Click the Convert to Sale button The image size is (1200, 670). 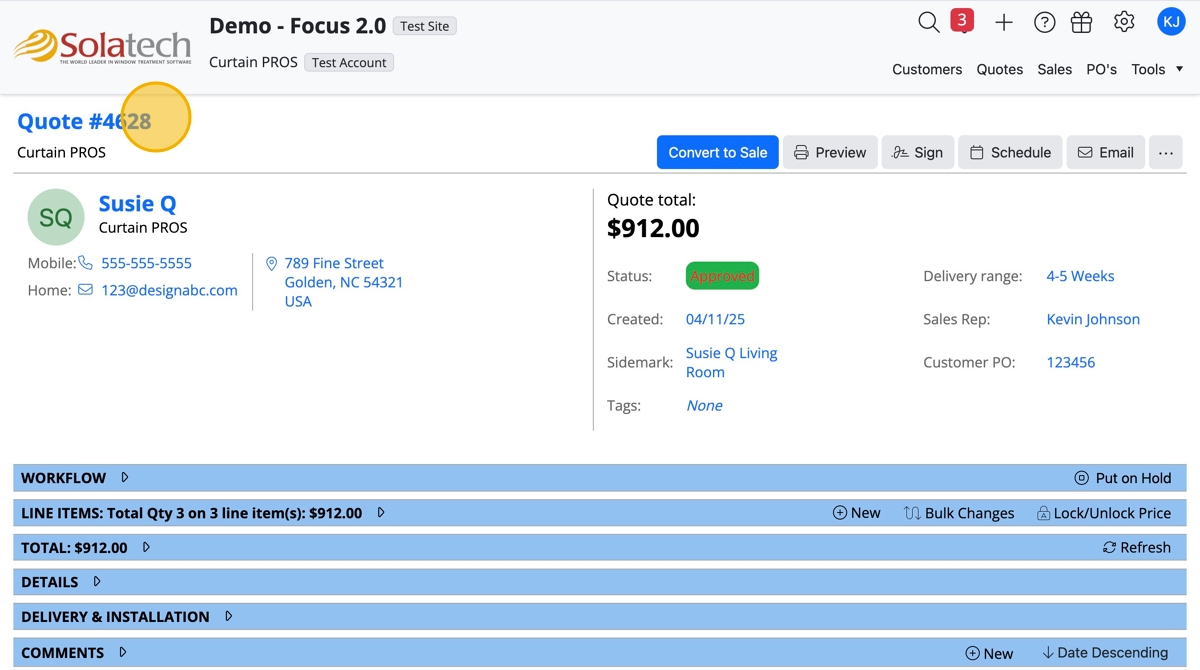click(x=717, y=152)
